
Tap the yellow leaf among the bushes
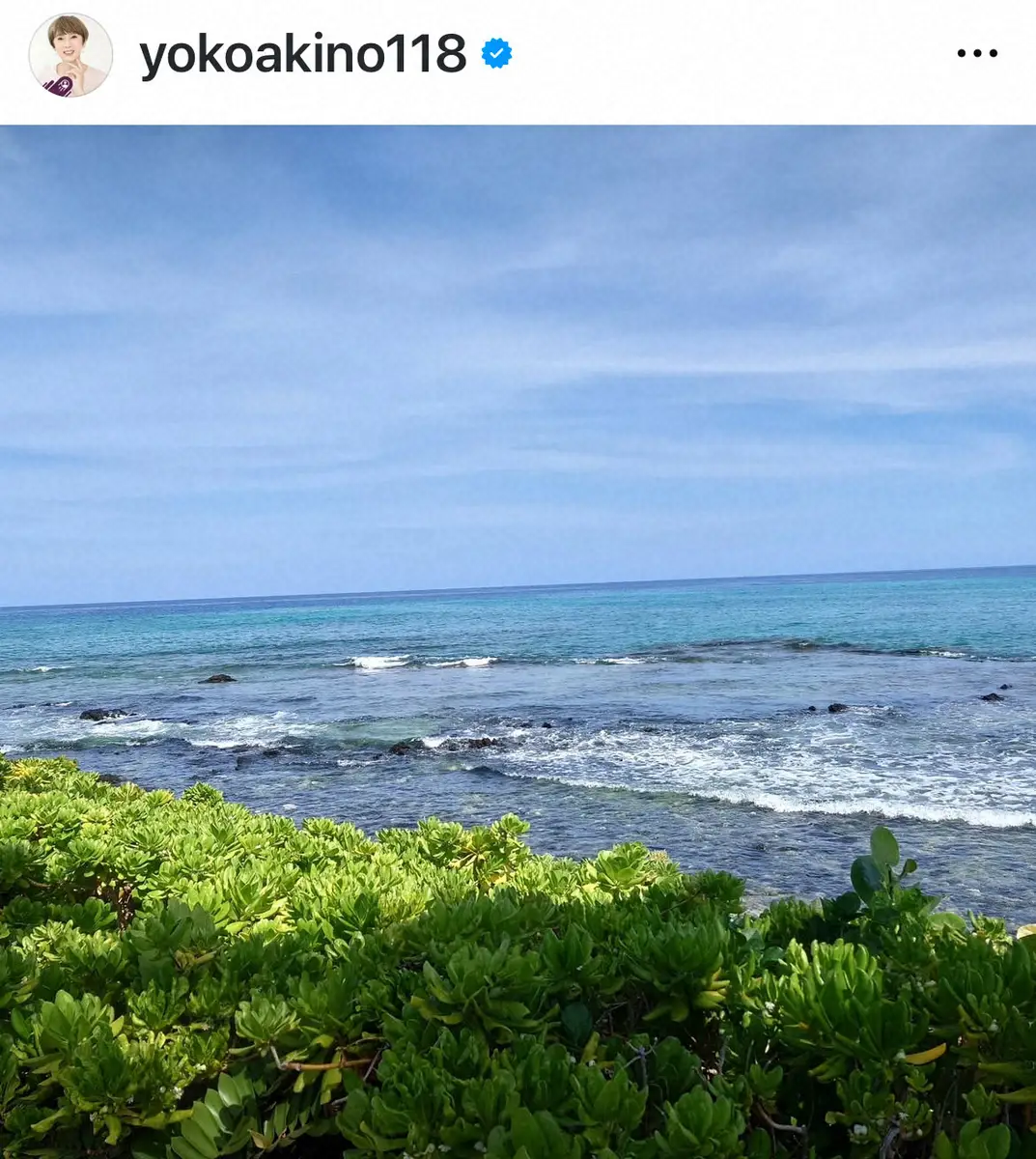click(924, 1055)
